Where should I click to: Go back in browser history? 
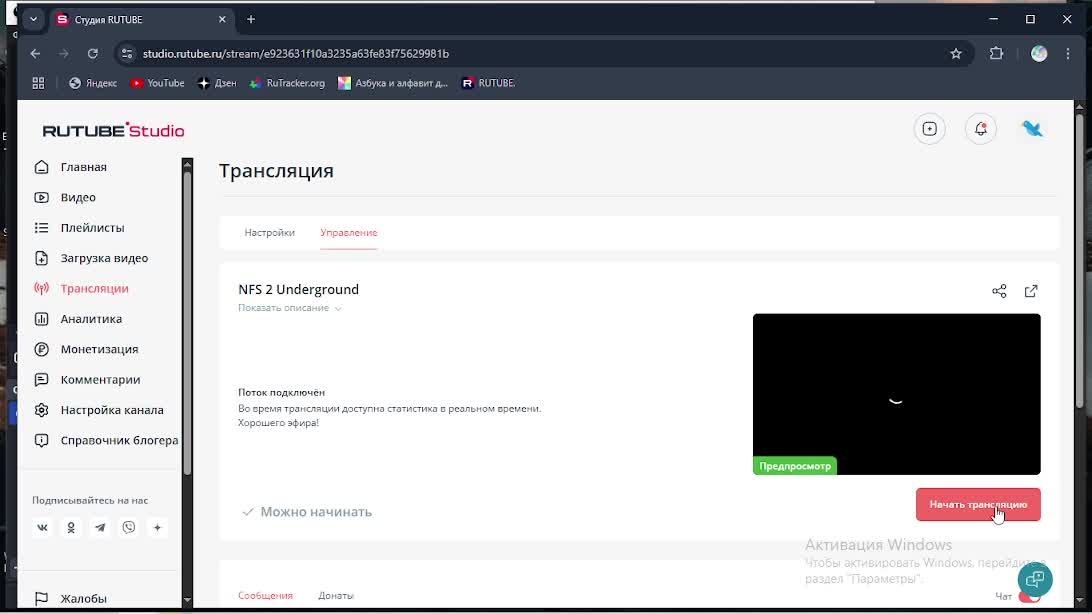[36, 54]
